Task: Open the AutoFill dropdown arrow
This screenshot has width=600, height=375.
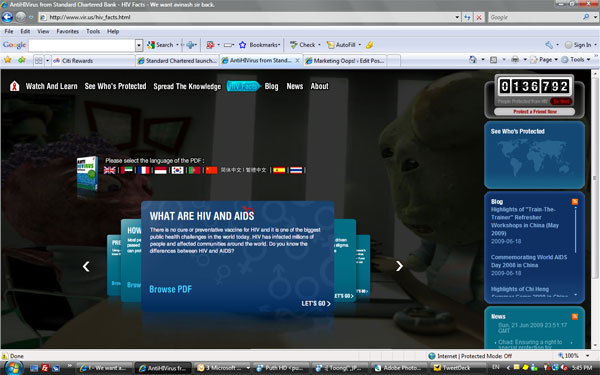Action: click(360, 45)
